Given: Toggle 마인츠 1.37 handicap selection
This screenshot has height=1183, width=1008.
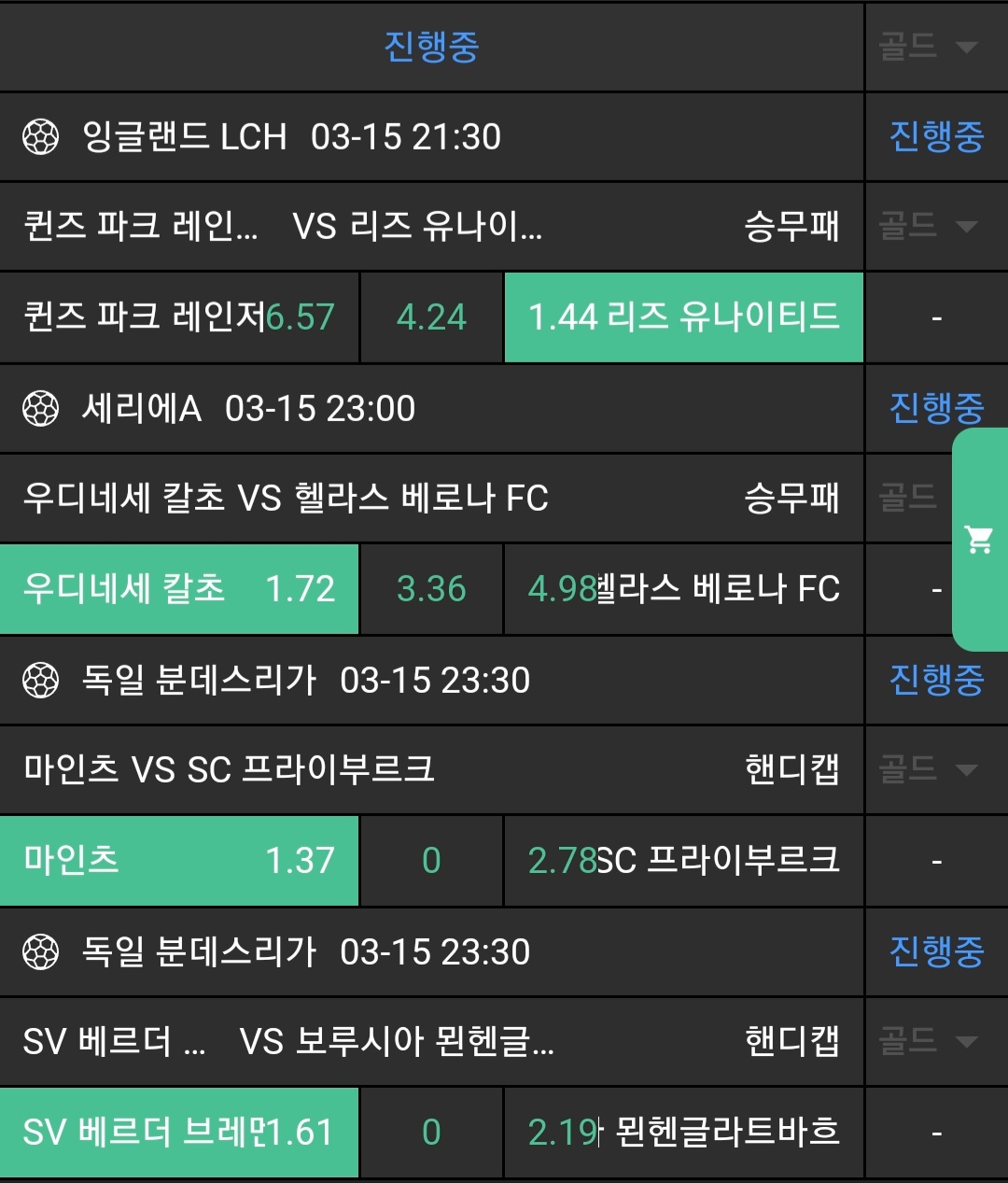Looking at the screenshot, I should click(x=179, y=861).
